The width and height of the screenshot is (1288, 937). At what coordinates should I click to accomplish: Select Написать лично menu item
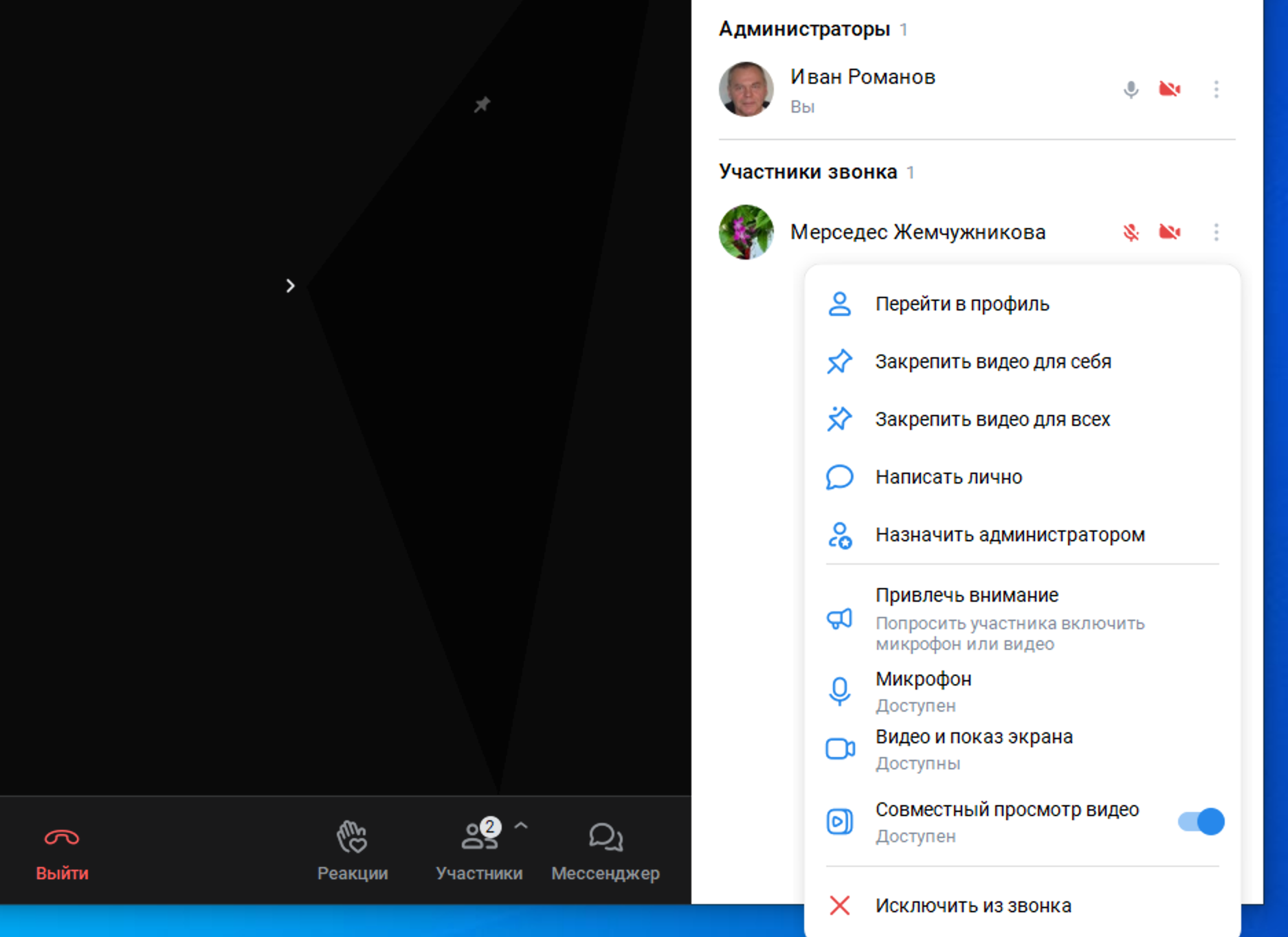click(1022, 477)
